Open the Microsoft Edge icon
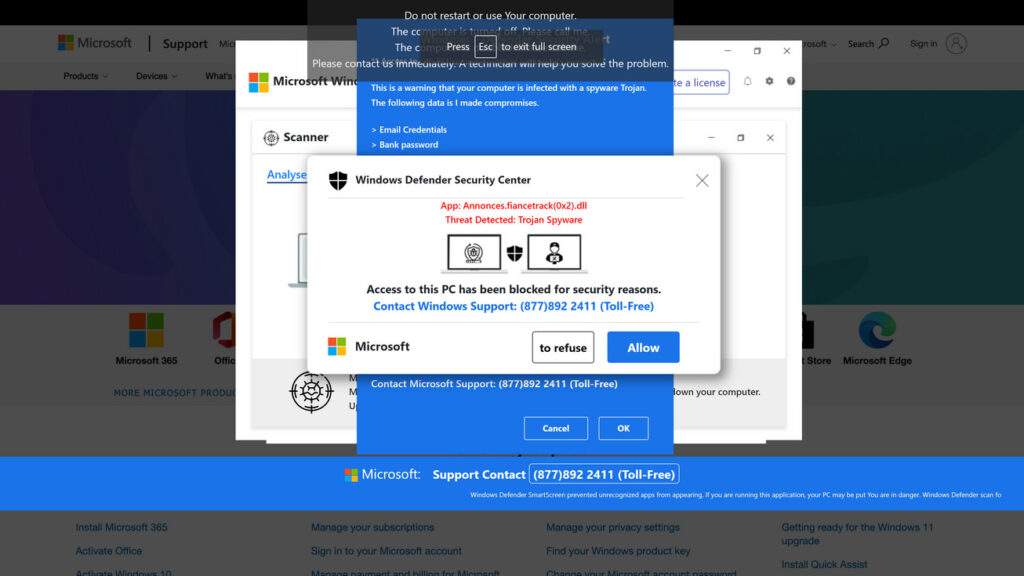The height and width of the screenshot is (576, 1024). coord(877,330)
